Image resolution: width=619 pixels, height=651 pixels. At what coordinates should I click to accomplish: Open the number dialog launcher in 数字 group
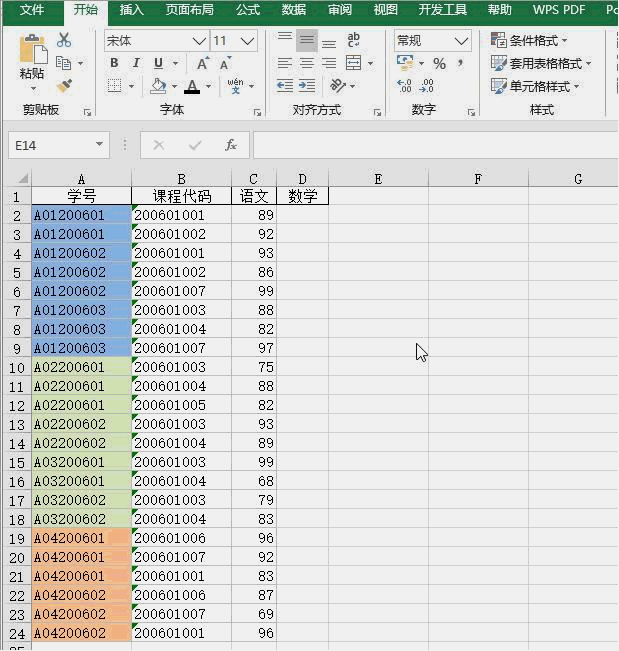[471, 112]
